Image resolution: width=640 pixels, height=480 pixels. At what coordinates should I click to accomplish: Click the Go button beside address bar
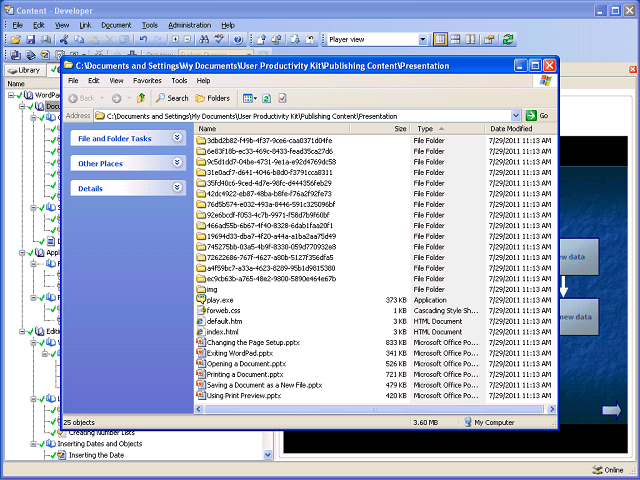(537, 116)
